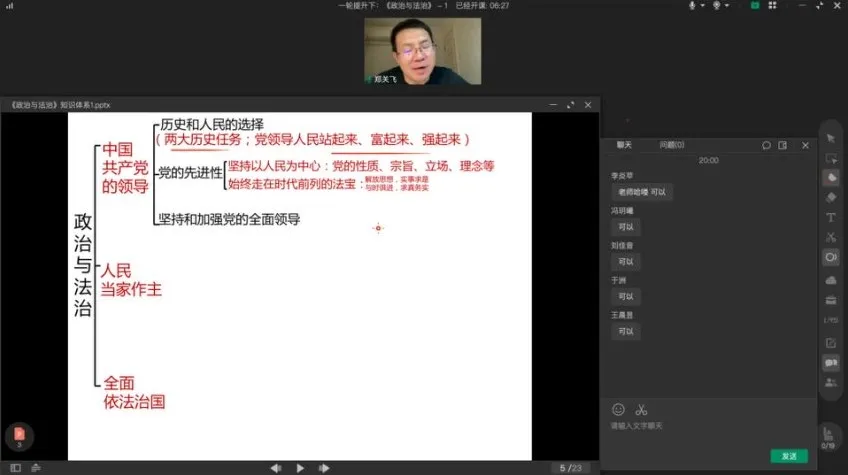
Task: Click the scissors screenshot icon in chat
Action: 642,409
